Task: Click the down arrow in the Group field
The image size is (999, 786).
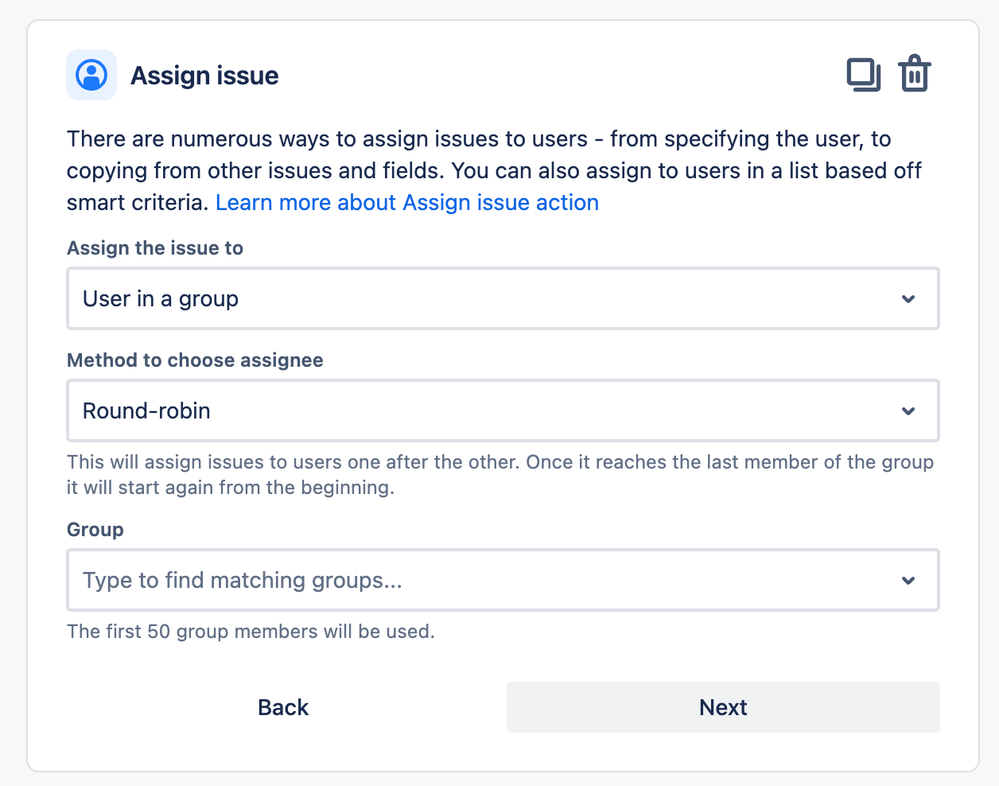Action: coord(908,580)
